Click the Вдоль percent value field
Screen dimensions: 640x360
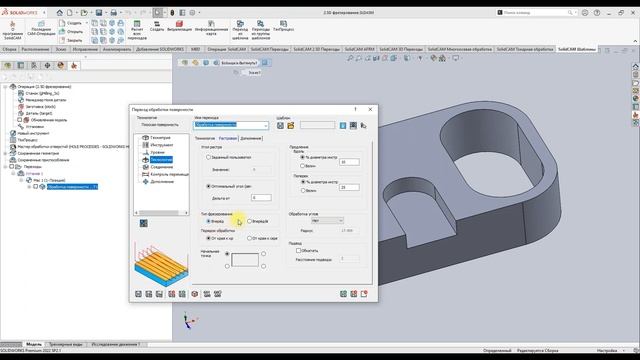coord(349,162)
